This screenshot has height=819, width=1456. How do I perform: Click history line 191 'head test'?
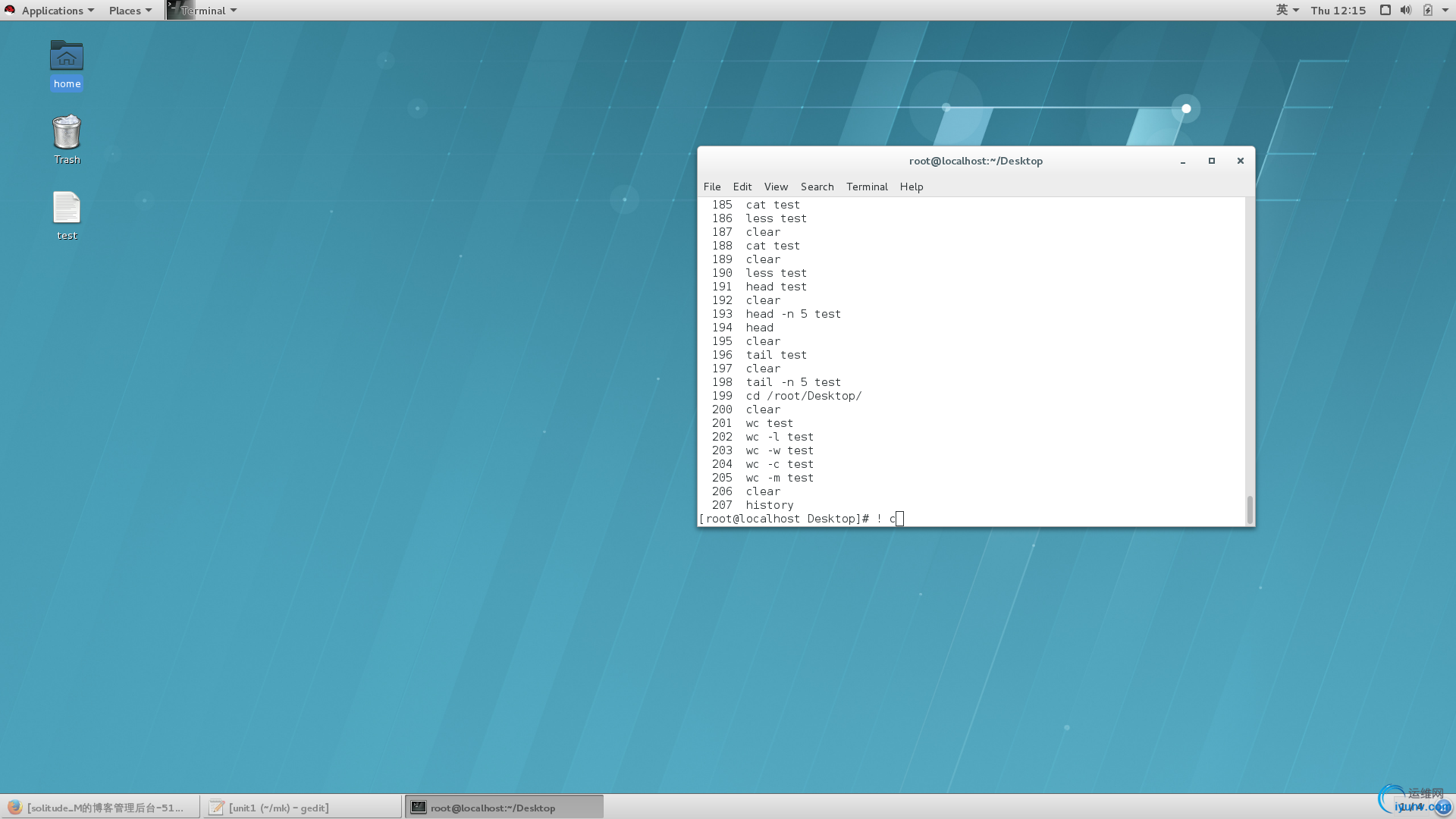[x=776, y=287]
